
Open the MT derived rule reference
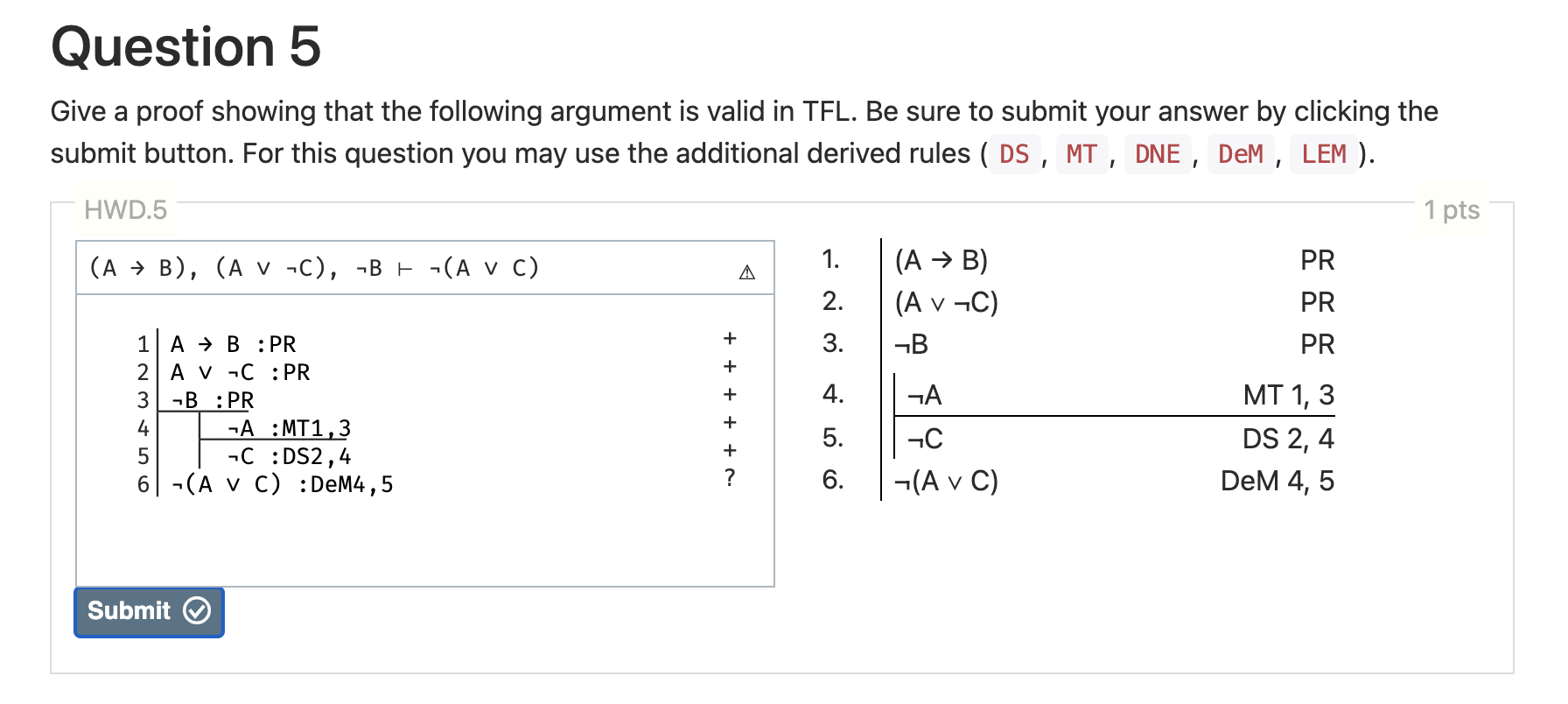click(1081, 154)
